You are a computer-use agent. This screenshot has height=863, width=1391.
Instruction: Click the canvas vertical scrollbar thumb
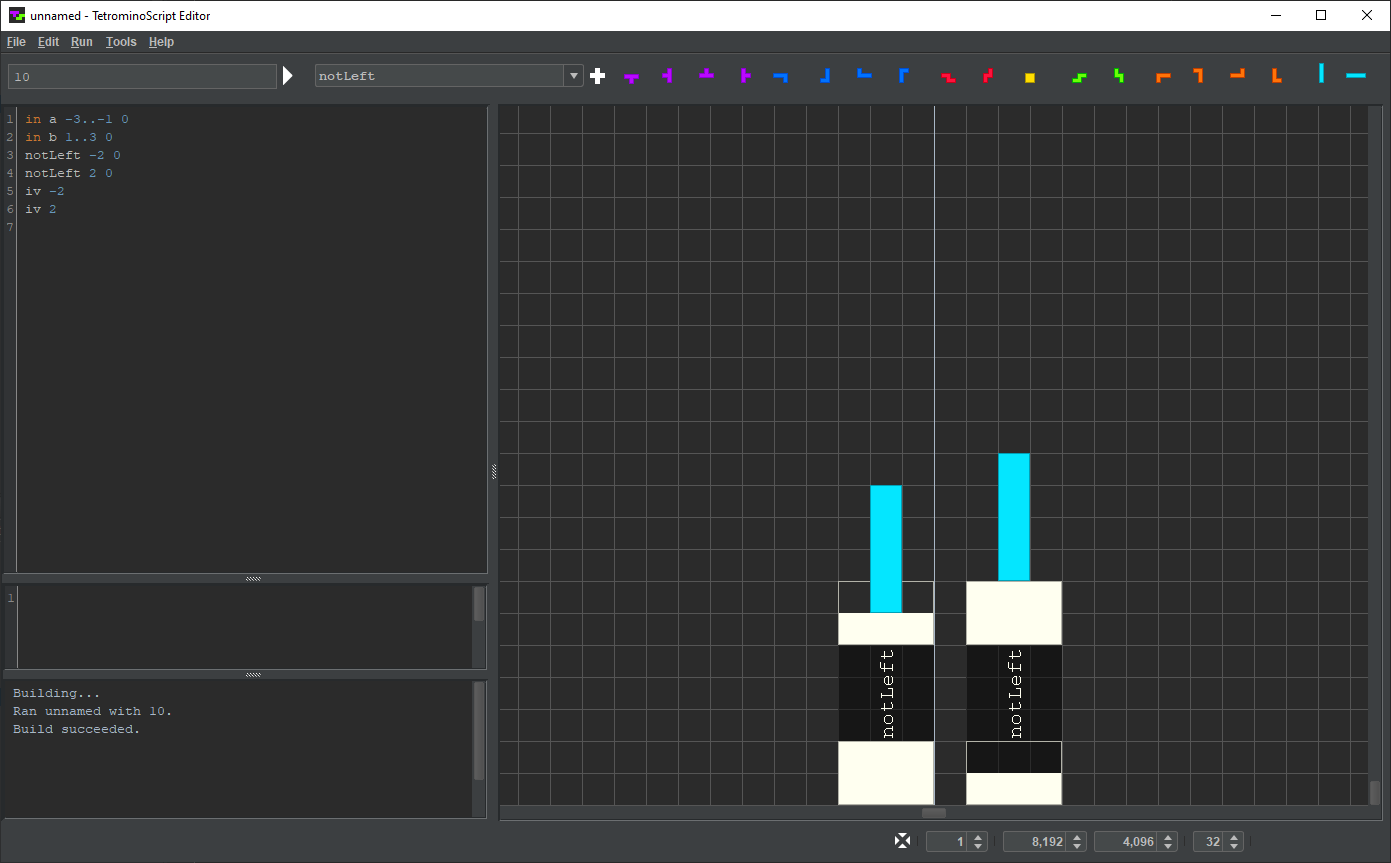[x=1375, y=792]
